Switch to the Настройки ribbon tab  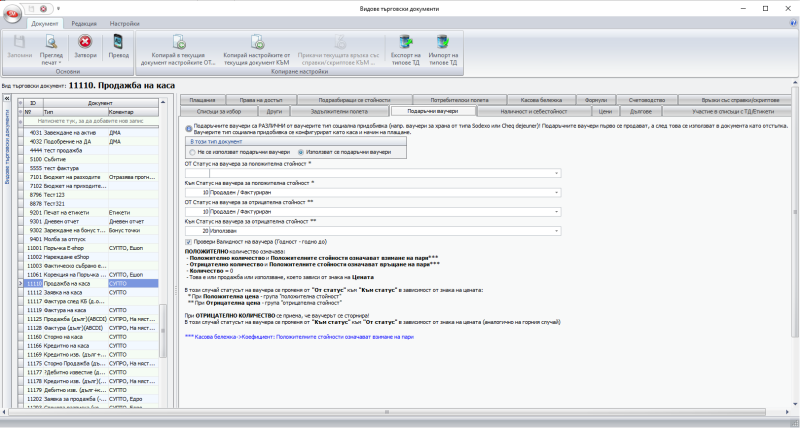click(124, 23)
